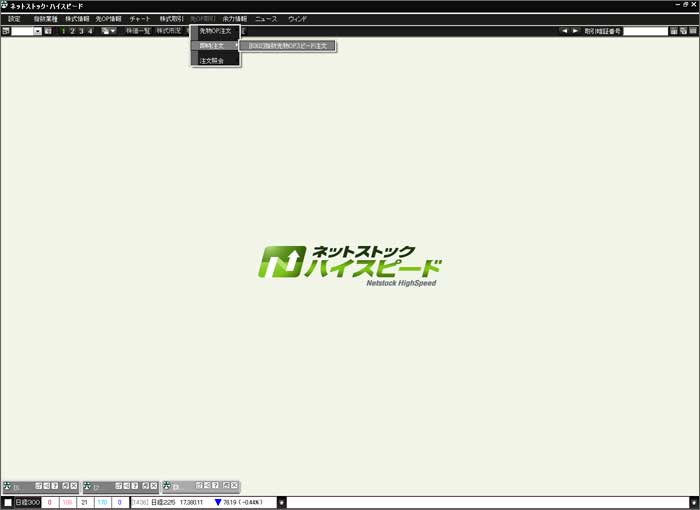Click the left arrow toolbar scroll button

(564, 31)
